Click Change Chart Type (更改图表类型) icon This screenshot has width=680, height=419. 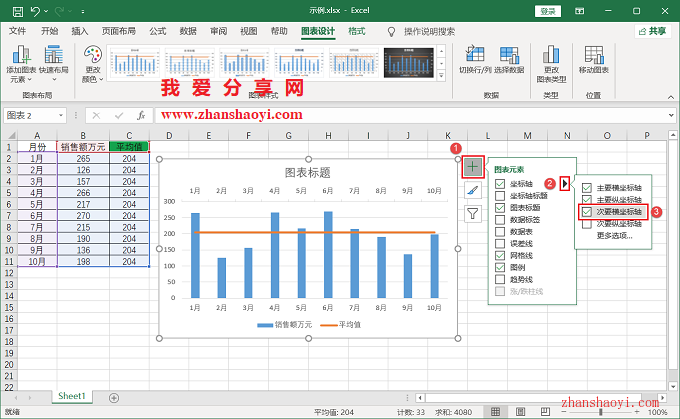pos(551,64)
